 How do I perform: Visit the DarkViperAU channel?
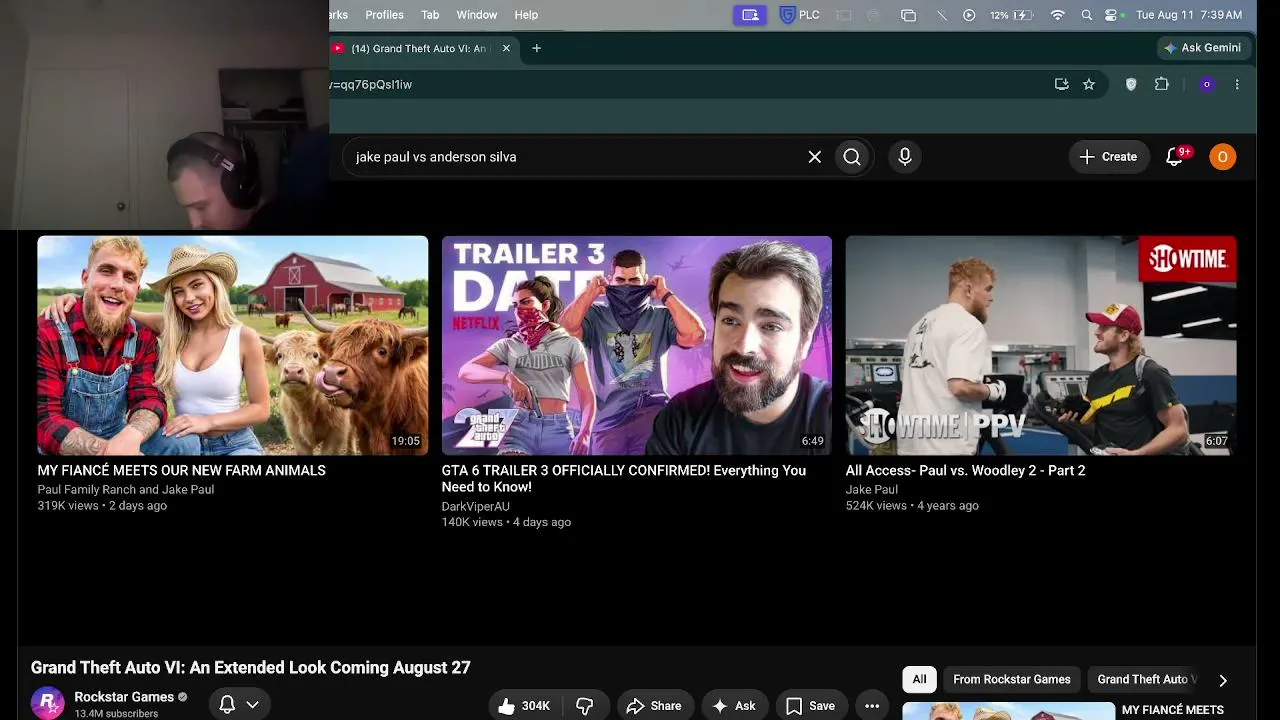pyautogui.click(x=476, y=507)
